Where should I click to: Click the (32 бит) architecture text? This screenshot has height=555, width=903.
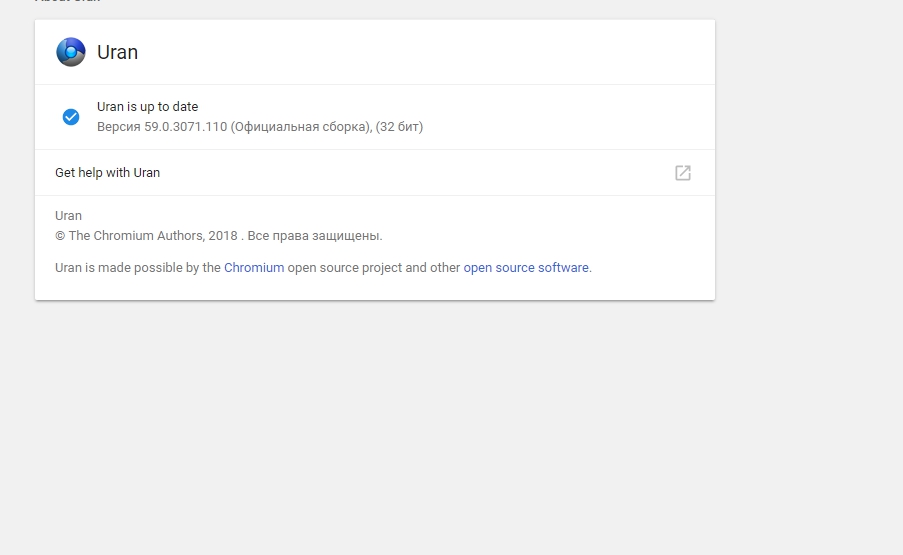pyautogui.click(x=399, y=127)
